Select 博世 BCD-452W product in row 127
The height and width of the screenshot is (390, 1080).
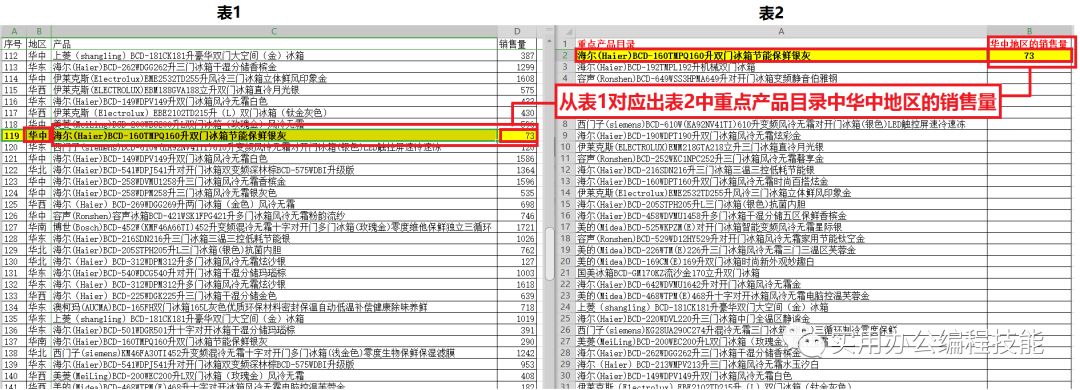coord(273,227)
